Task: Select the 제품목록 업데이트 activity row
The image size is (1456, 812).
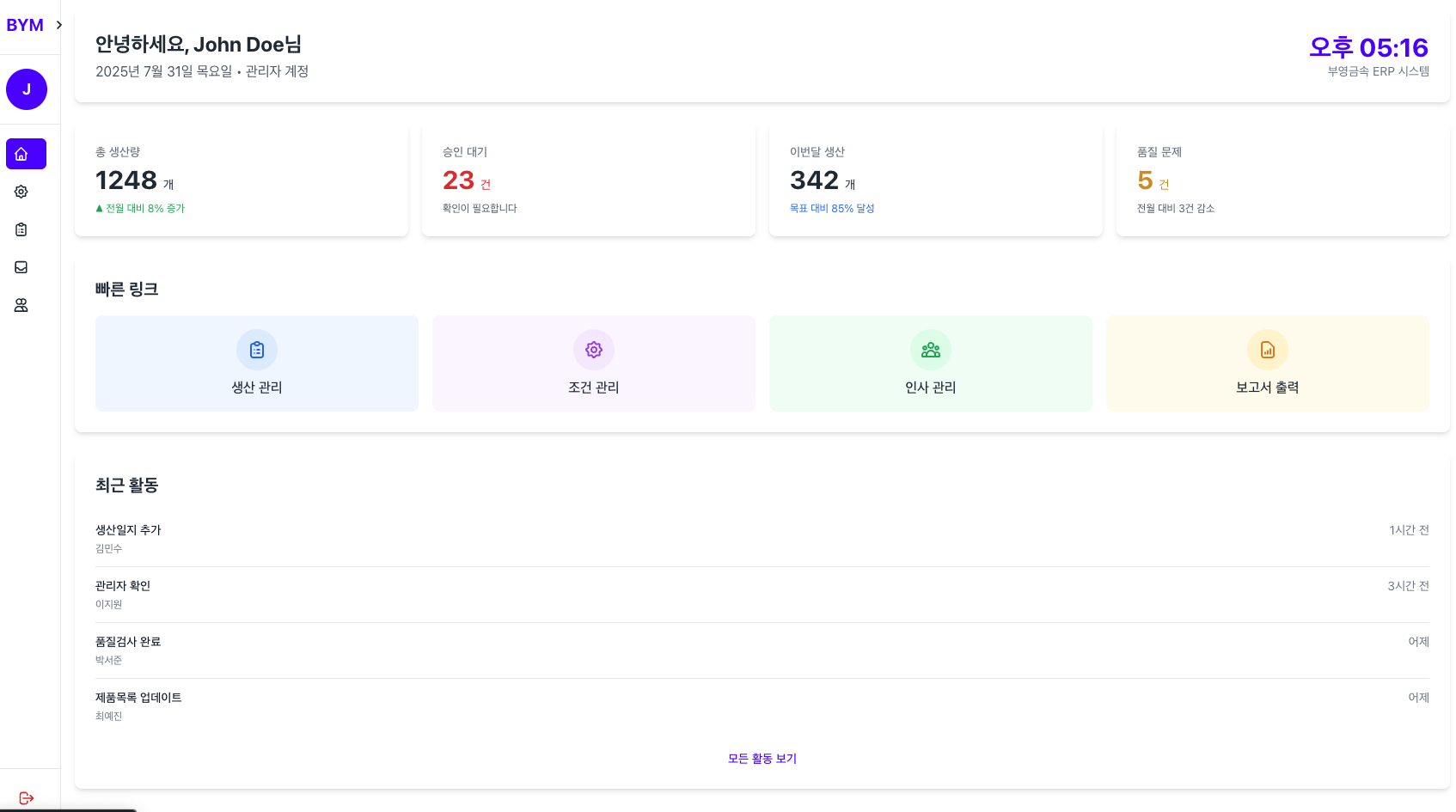Action: pos(762,706)
